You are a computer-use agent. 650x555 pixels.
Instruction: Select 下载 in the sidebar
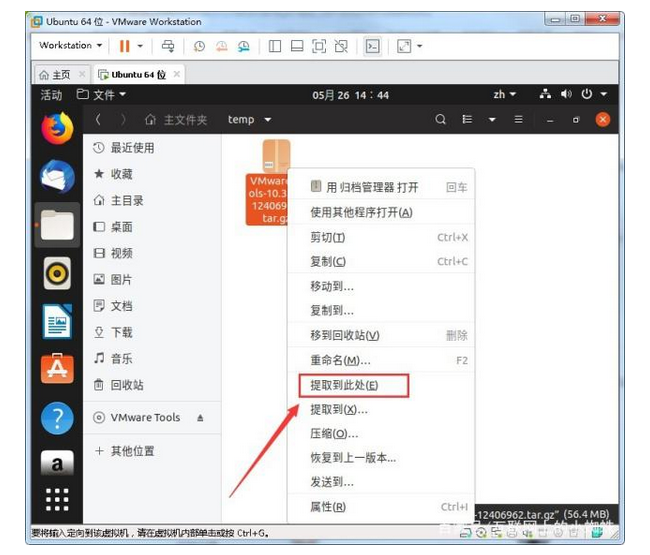click(152, 332)
